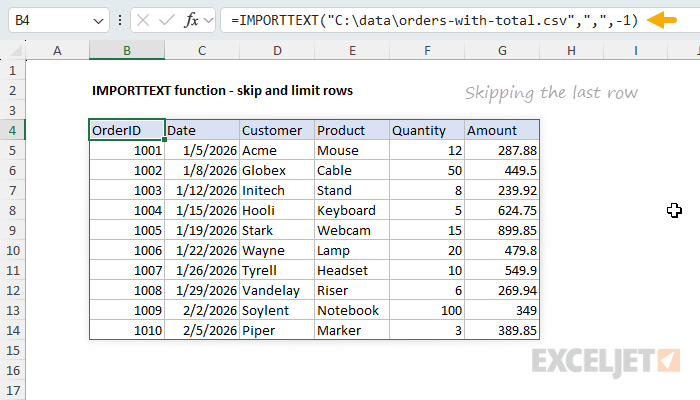
Task: Select product cell 'Notebook'
Action: [352, 310]
